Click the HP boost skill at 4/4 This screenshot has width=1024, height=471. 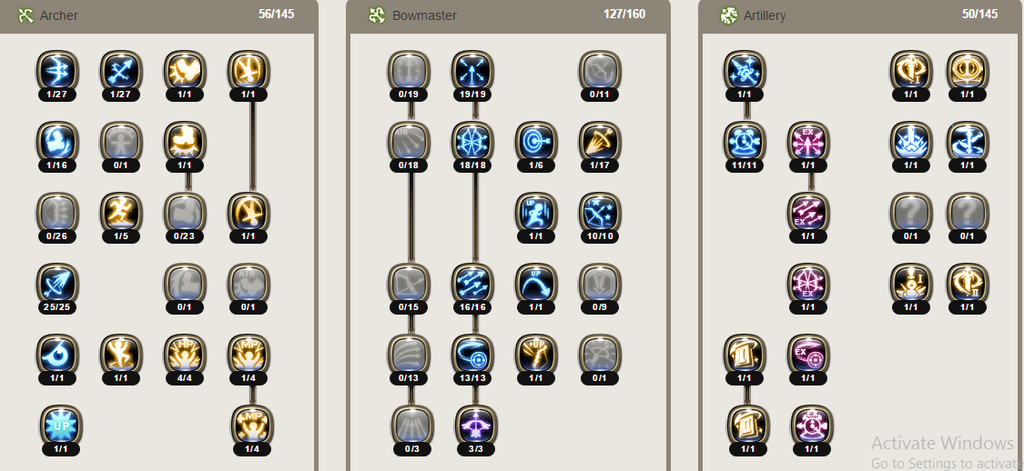point(185,355)
